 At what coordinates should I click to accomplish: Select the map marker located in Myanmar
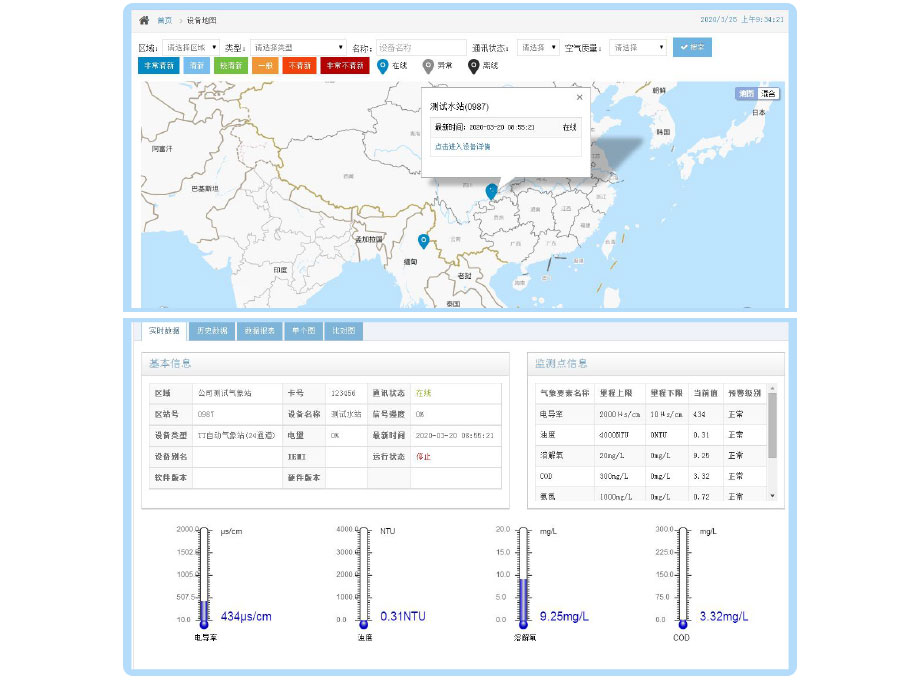[423, 241]
